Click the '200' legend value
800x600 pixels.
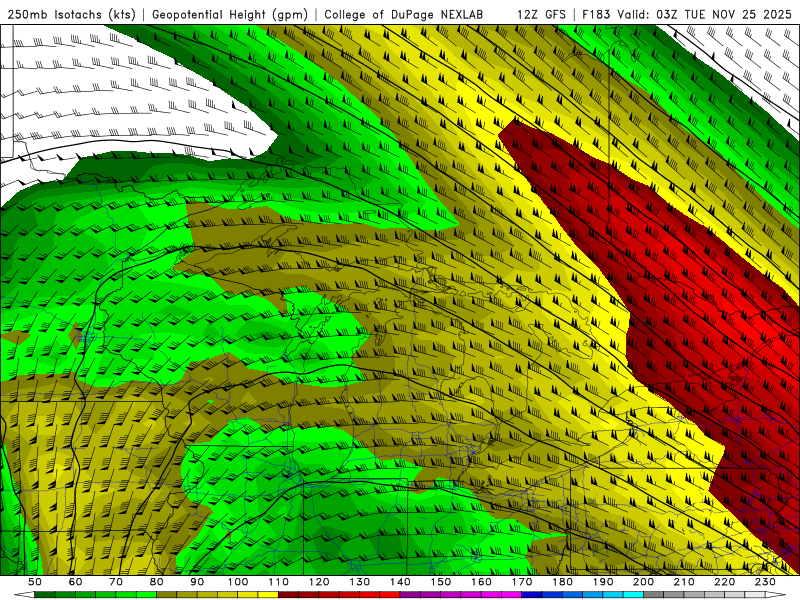coord(643,582)
